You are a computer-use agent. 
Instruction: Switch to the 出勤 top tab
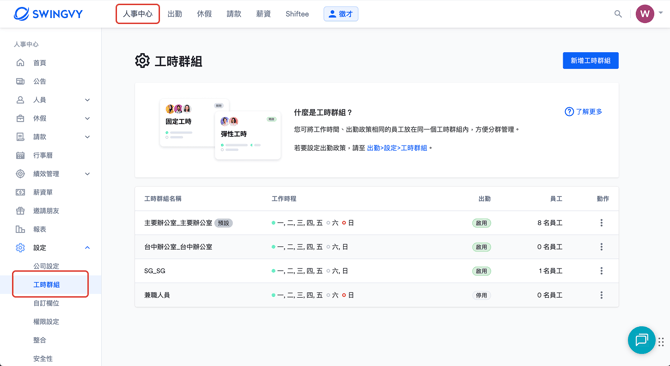point(175,14)
